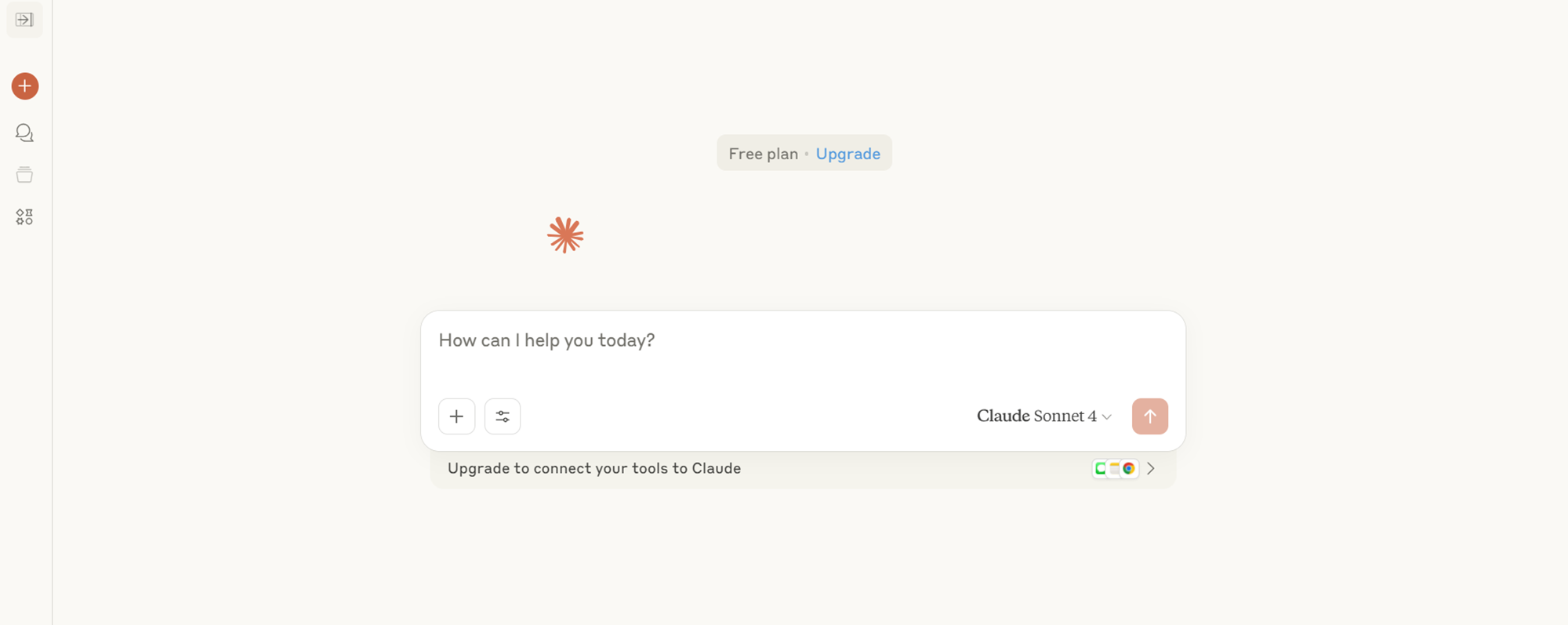Click the Free plan upgrade pill
Image resolution: width=1568 pixels, height=625 pixels.
pos(804,153)
